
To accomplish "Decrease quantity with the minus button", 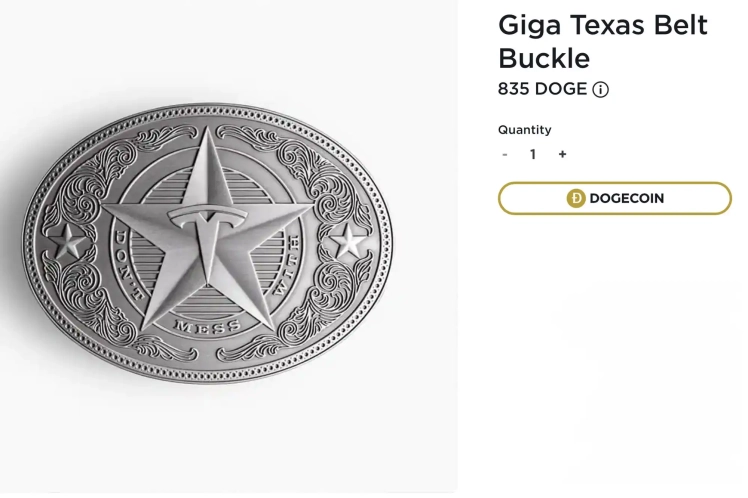I will [x=505, y=154].
